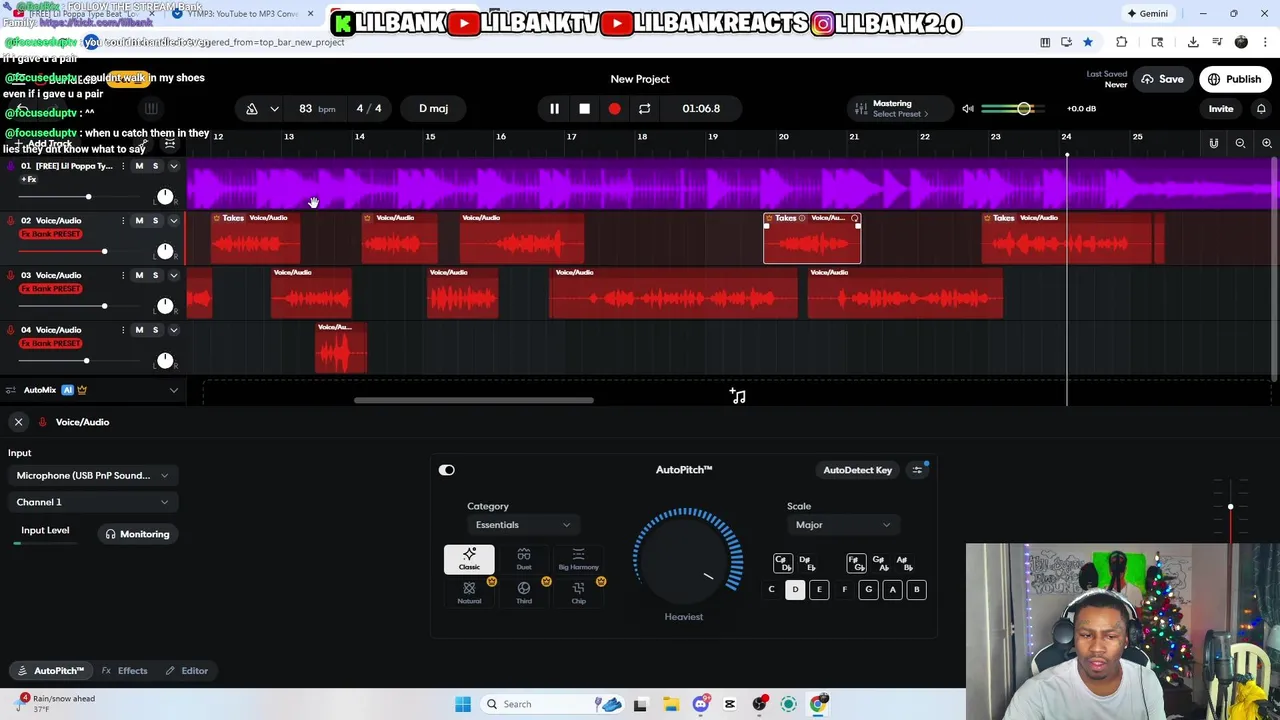Select the Big Harmony preset
1280x720 pixels.
click(578, 559)
